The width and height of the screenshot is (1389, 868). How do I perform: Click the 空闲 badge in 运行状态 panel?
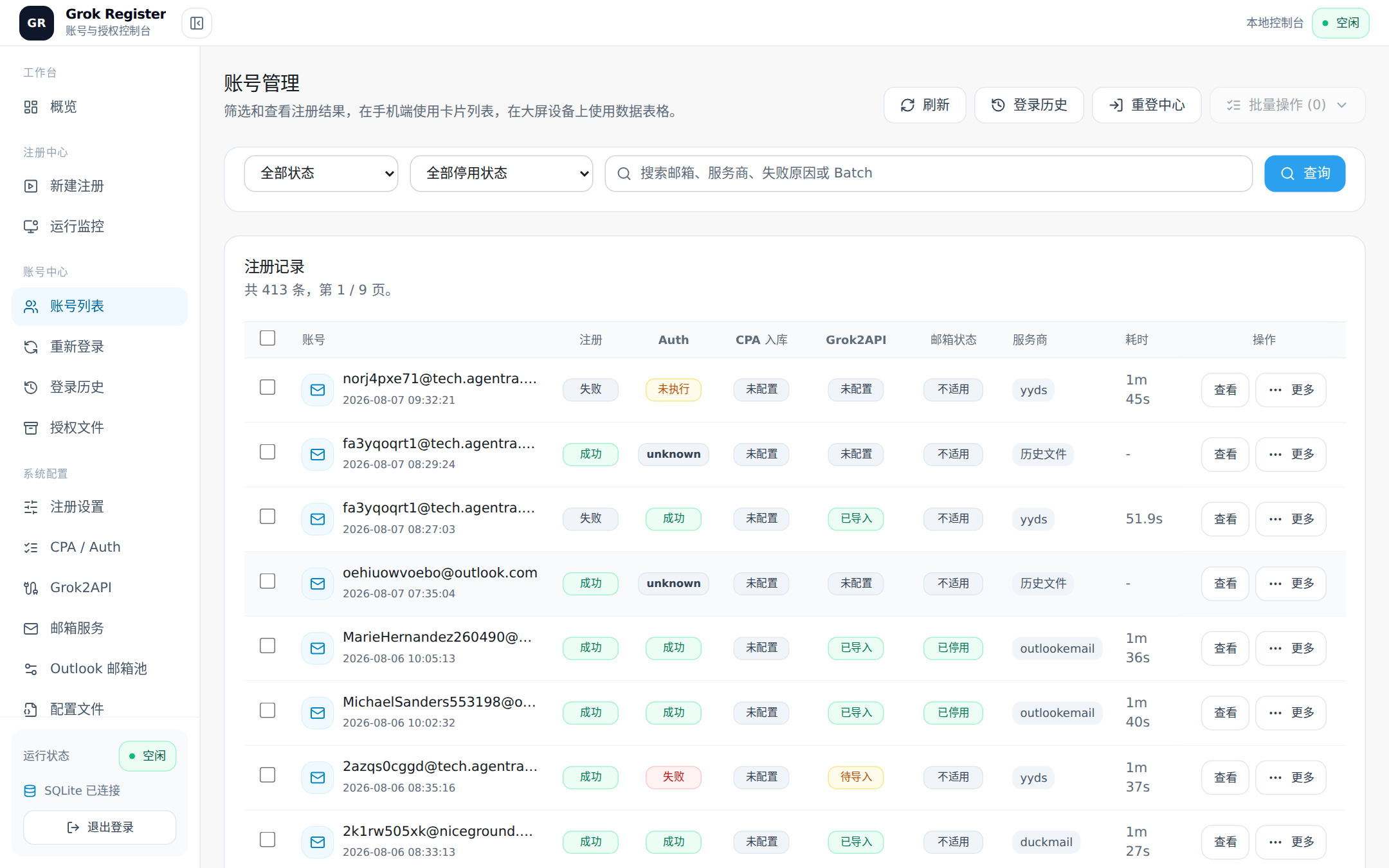tap(147, 756)
